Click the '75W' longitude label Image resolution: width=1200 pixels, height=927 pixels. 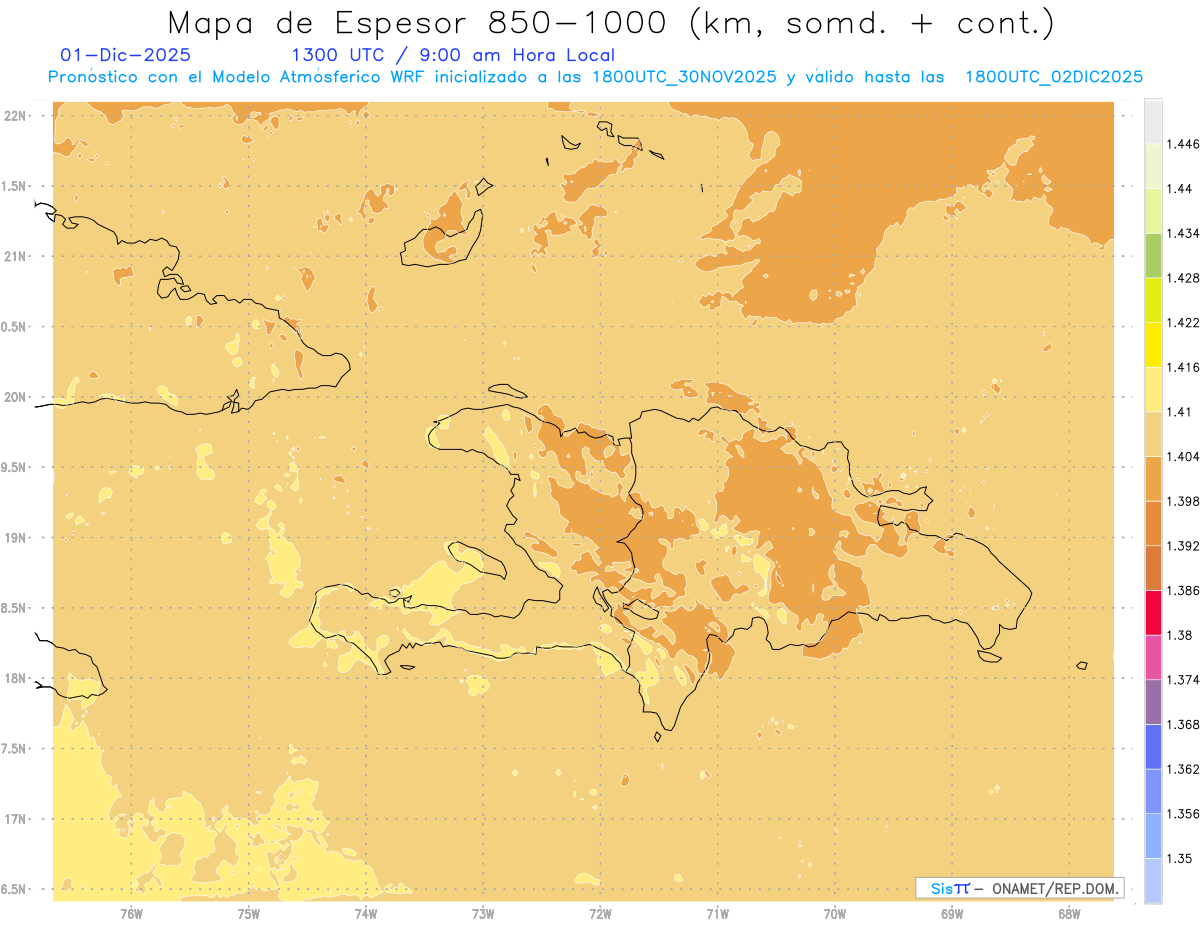click(248, 913)
